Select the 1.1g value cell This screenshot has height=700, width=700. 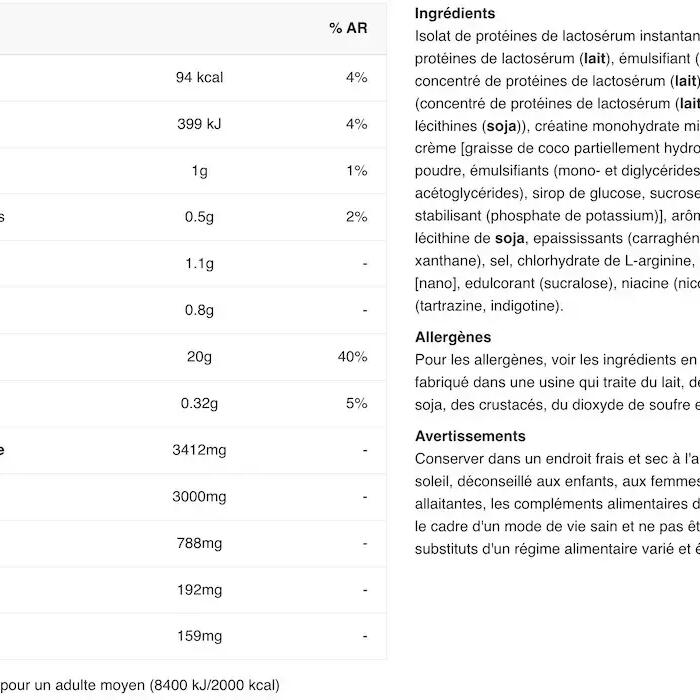coord(199,263)
